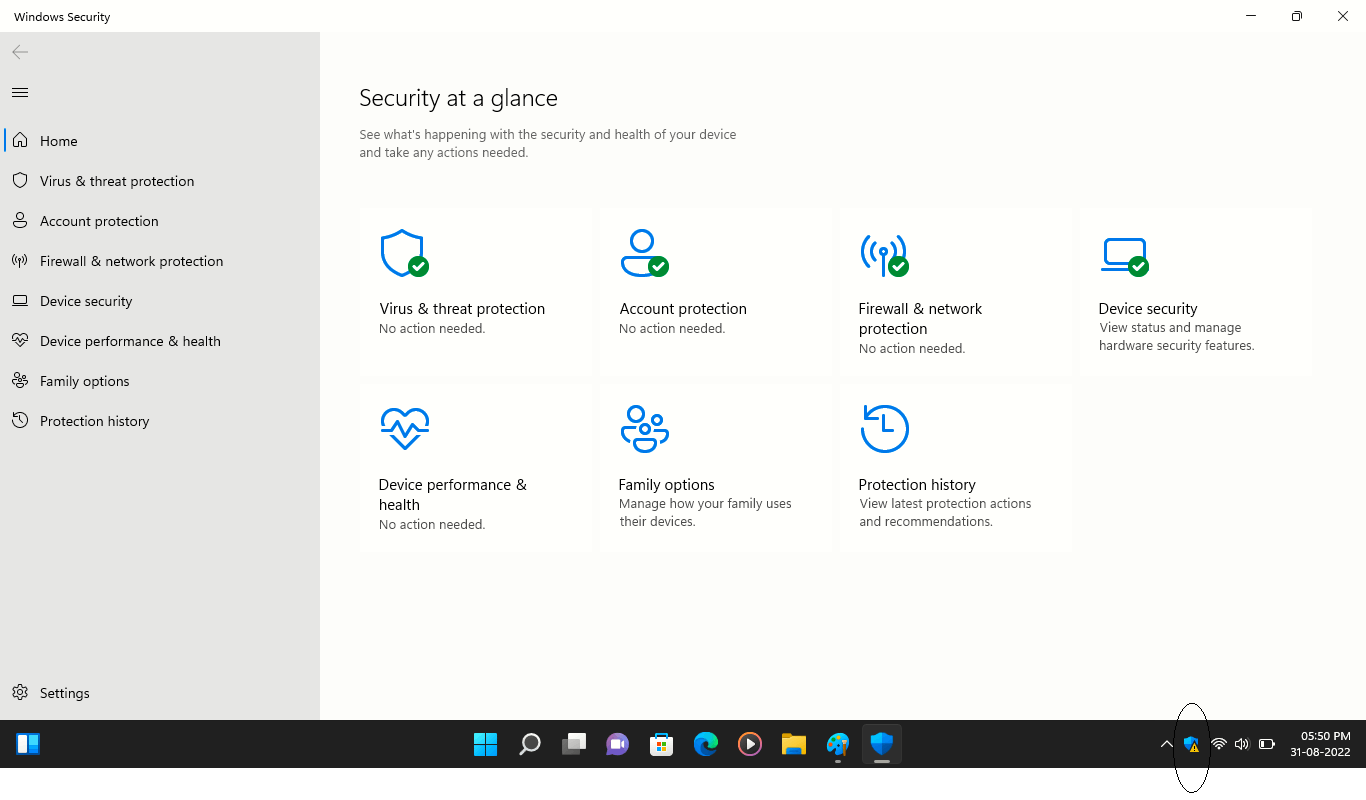Open Virus & threat protection shield tile icon
Screen dimensions: 1366x800
coord(404,253)
